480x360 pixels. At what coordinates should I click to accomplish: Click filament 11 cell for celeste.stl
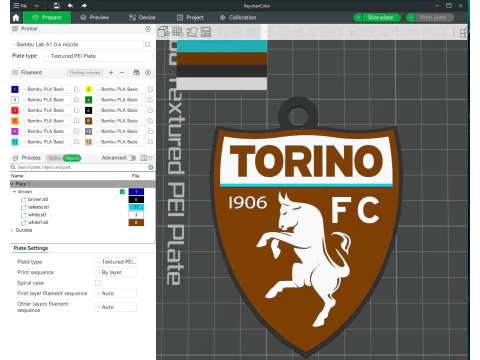point(136,207)
